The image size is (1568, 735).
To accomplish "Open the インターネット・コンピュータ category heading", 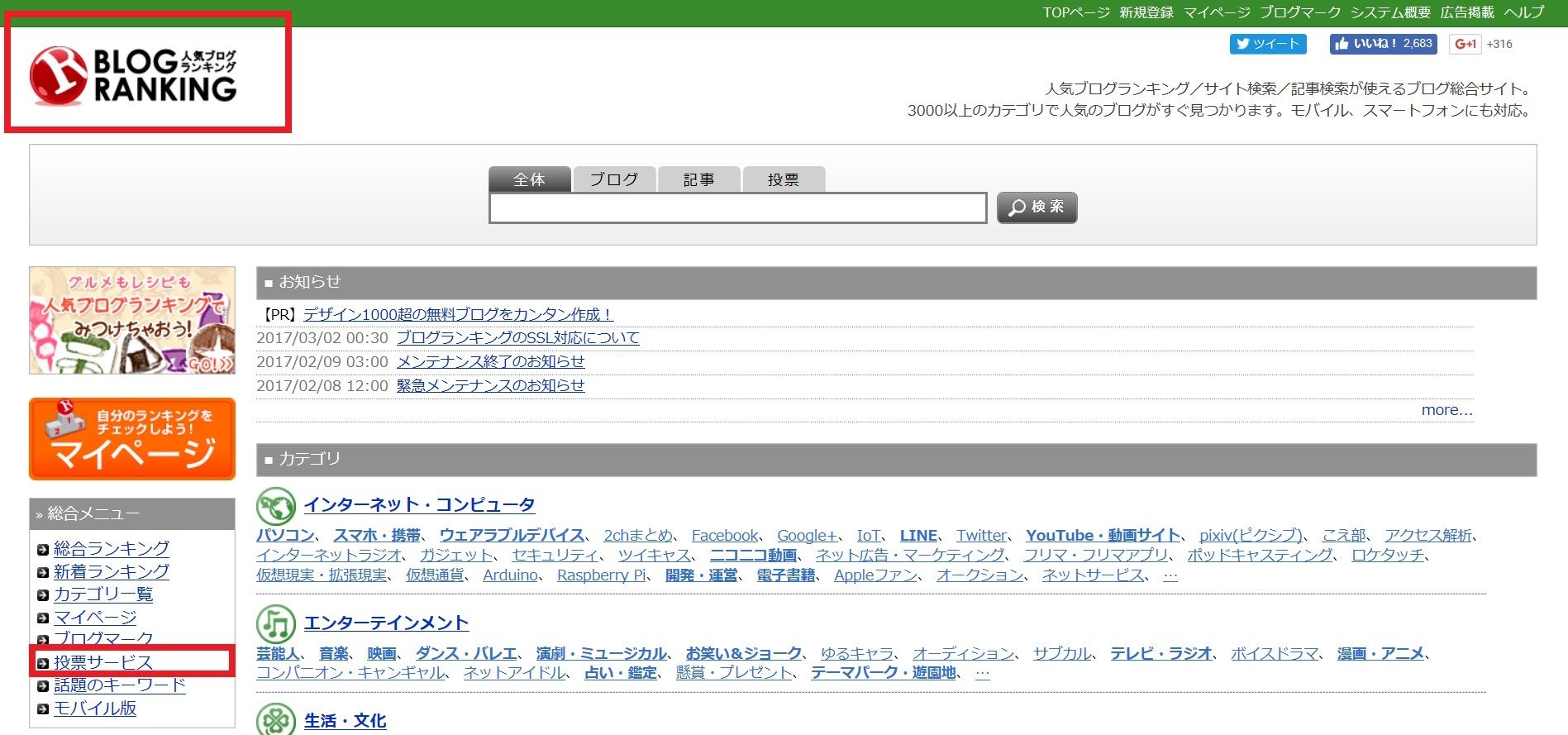I will coord(420,505).
